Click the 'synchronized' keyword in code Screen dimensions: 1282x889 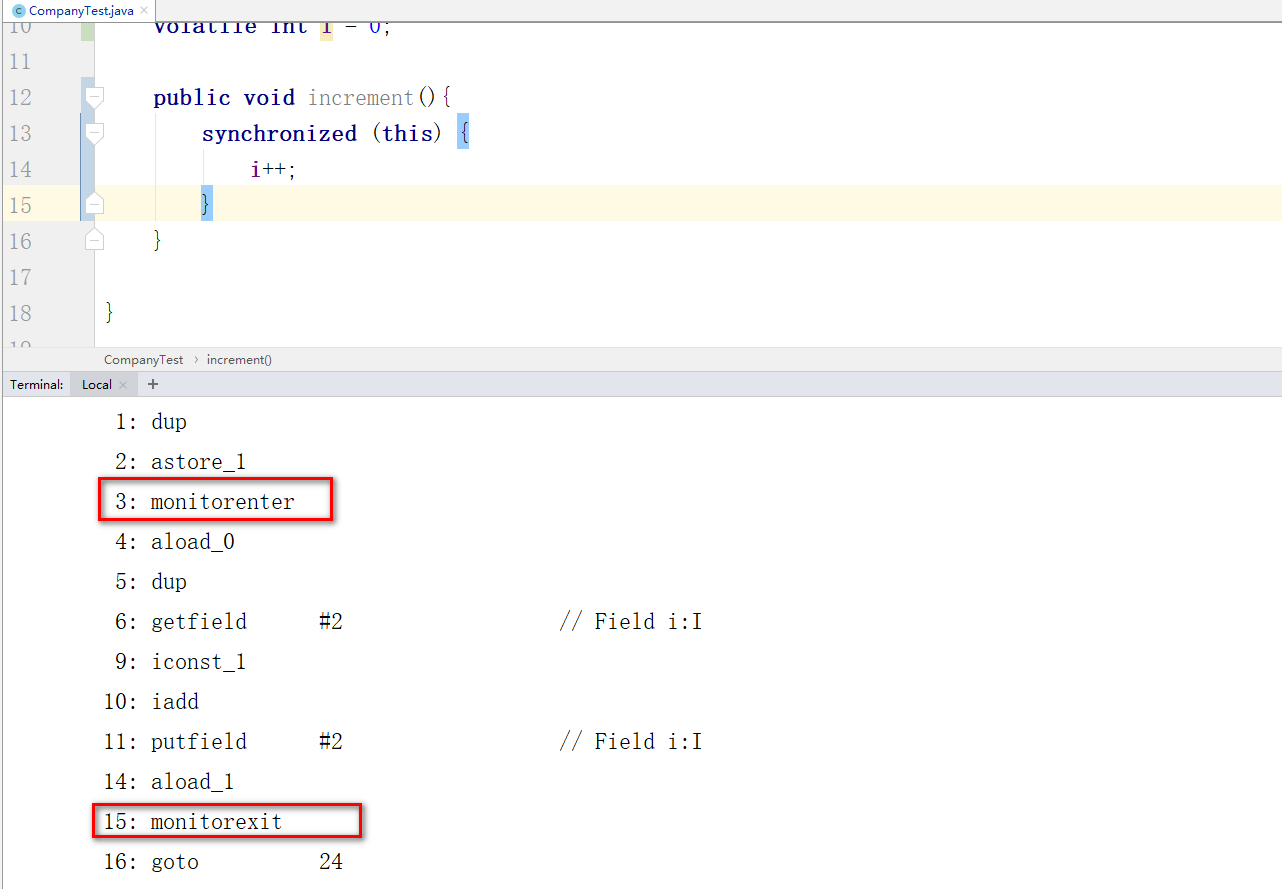[x=279, y=133]
